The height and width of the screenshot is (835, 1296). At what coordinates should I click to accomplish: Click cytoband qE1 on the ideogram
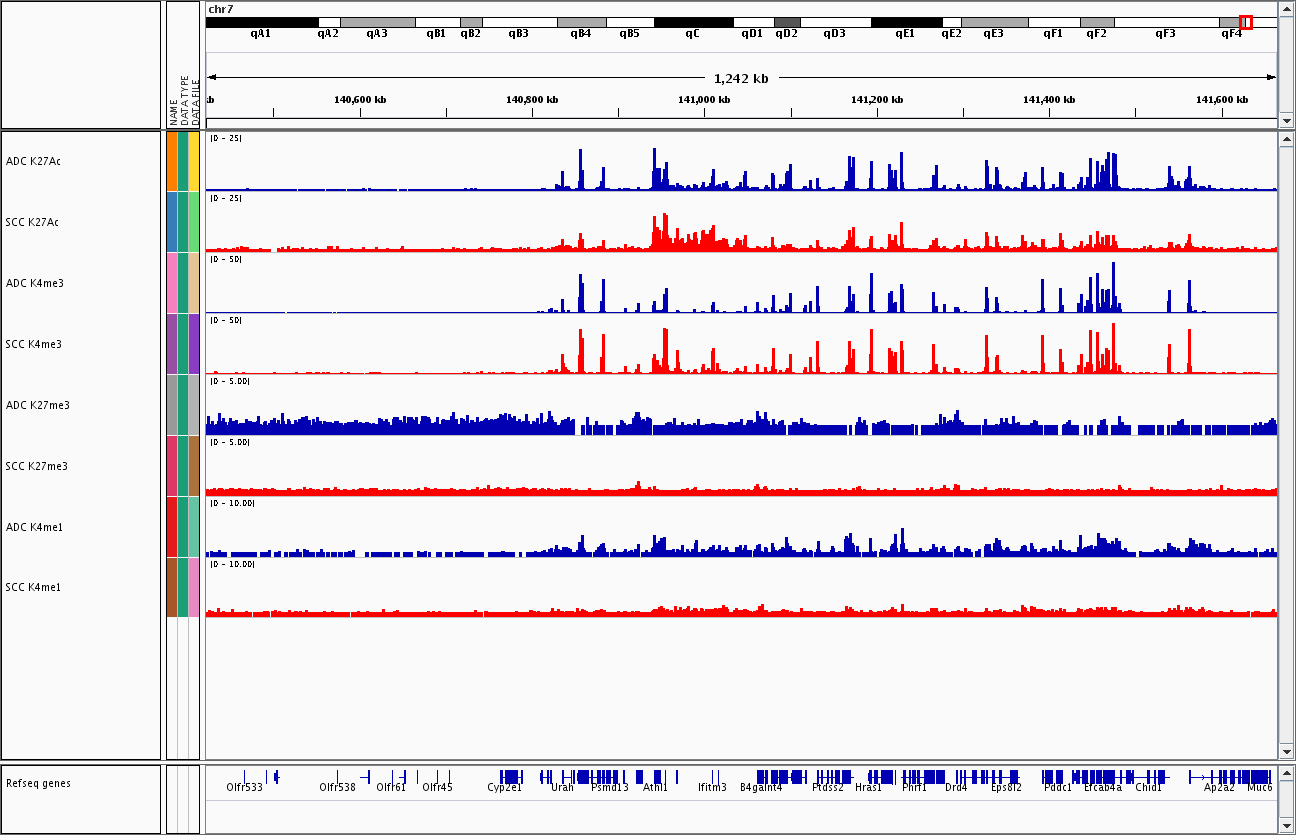(x=905, y=22)
